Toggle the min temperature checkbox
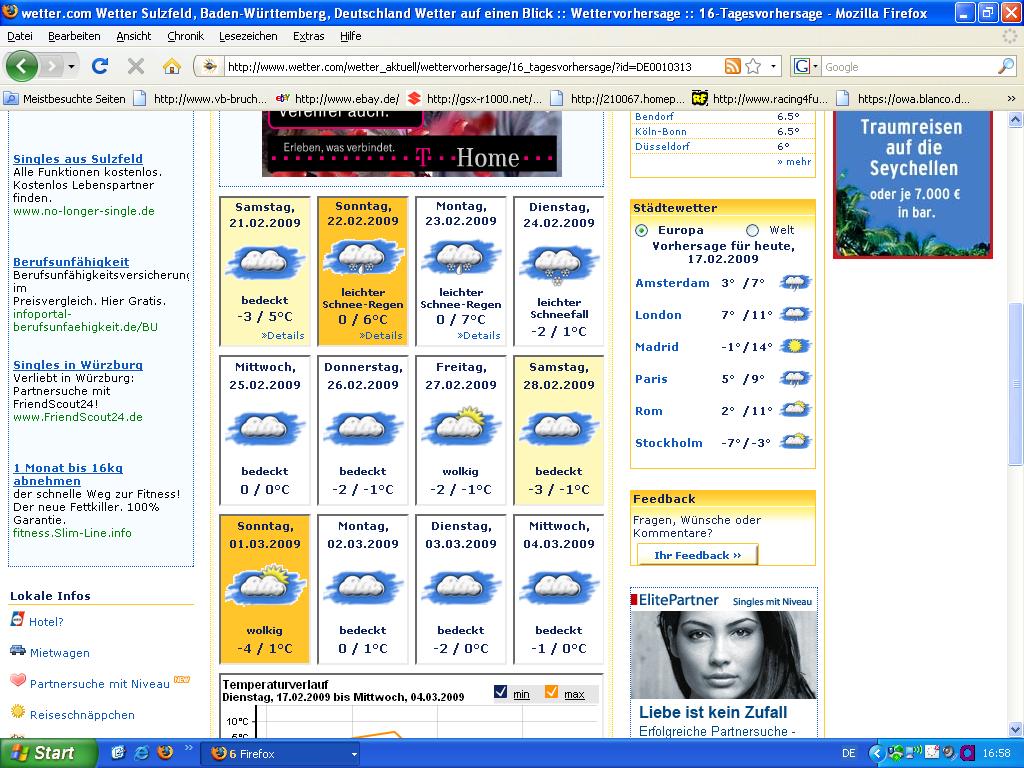This screenshot has width=1024, height=768. (501, 692)
